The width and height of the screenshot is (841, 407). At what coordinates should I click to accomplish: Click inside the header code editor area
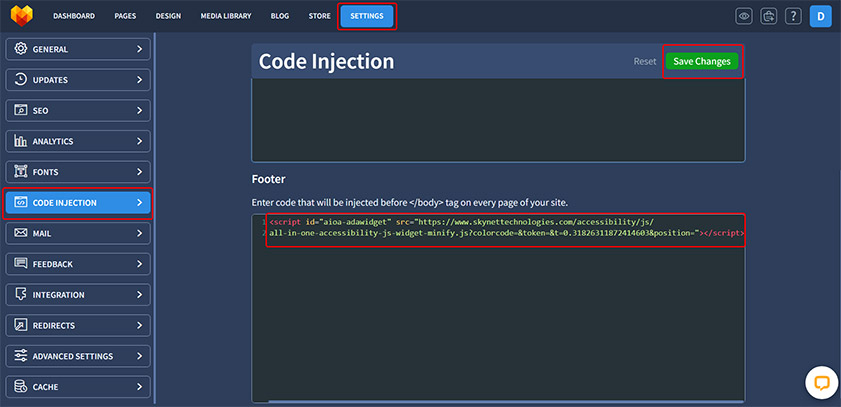pyautogui.click(x=498, y=120)
